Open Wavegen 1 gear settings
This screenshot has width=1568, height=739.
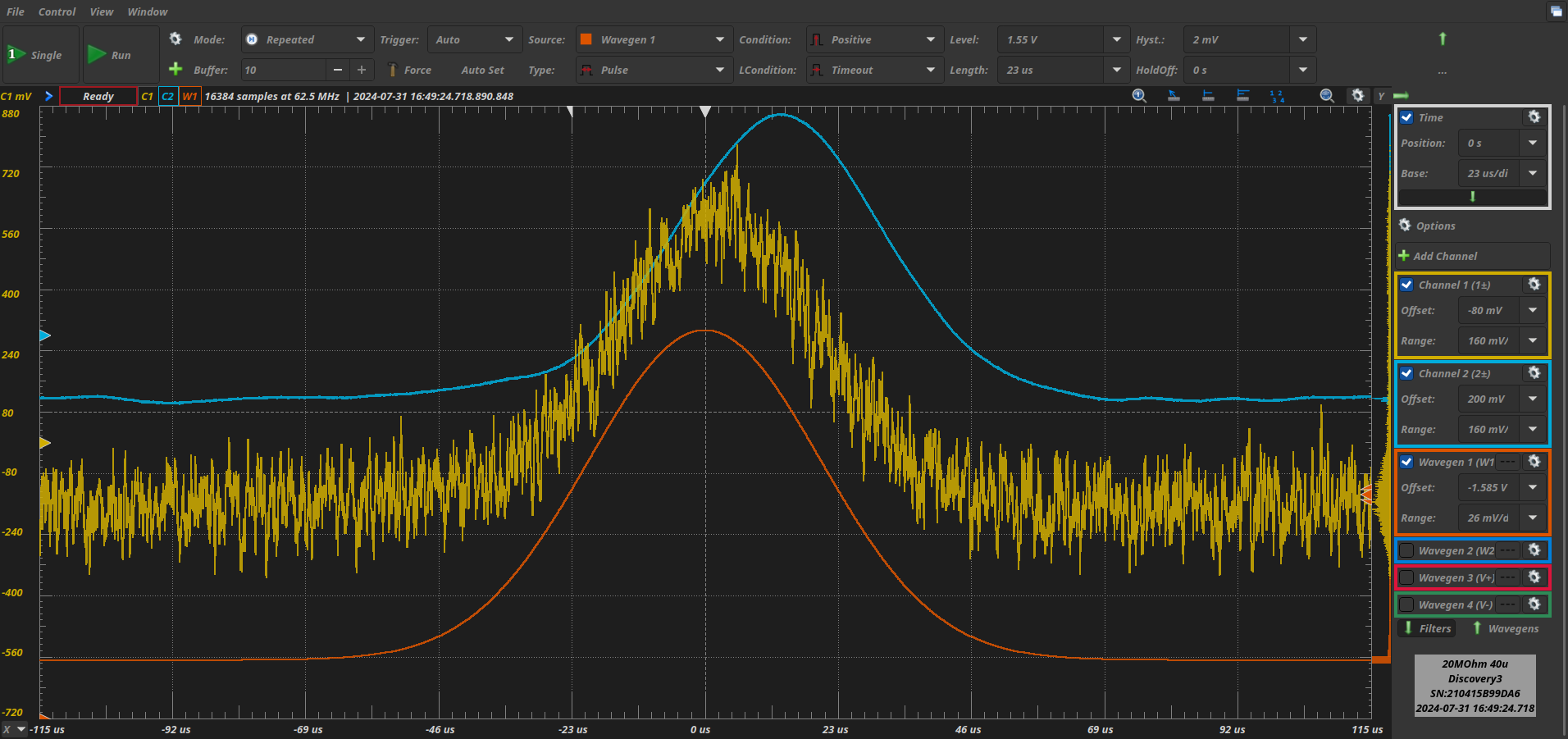[x=1534, y=462]
